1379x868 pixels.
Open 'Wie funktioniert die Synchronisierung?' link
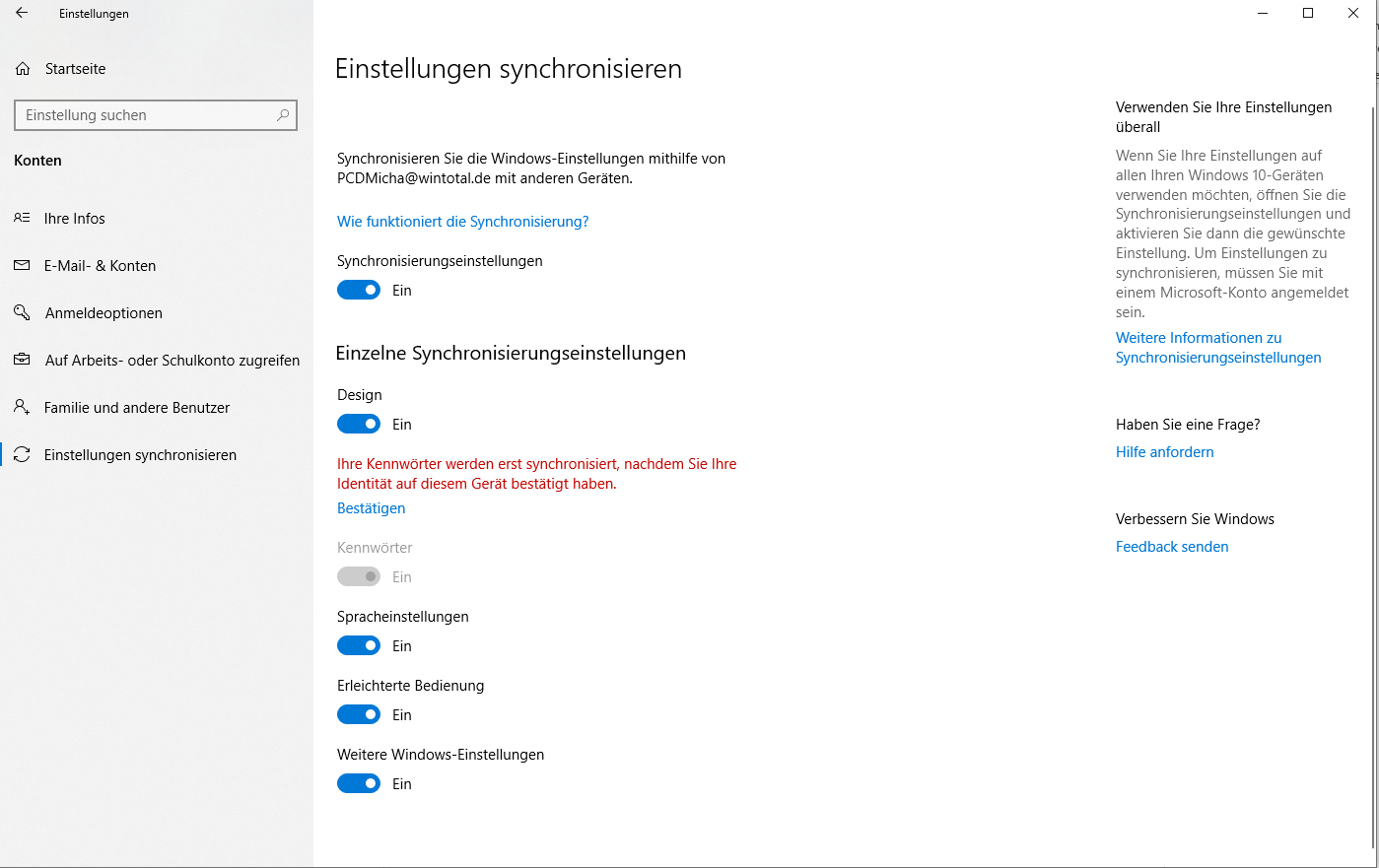(x=462, y=222)
